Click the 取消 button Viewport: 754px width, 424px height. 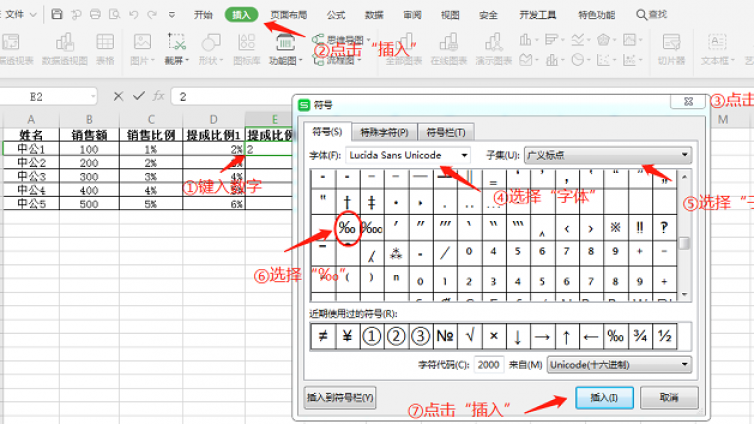(x=669, y=398)
